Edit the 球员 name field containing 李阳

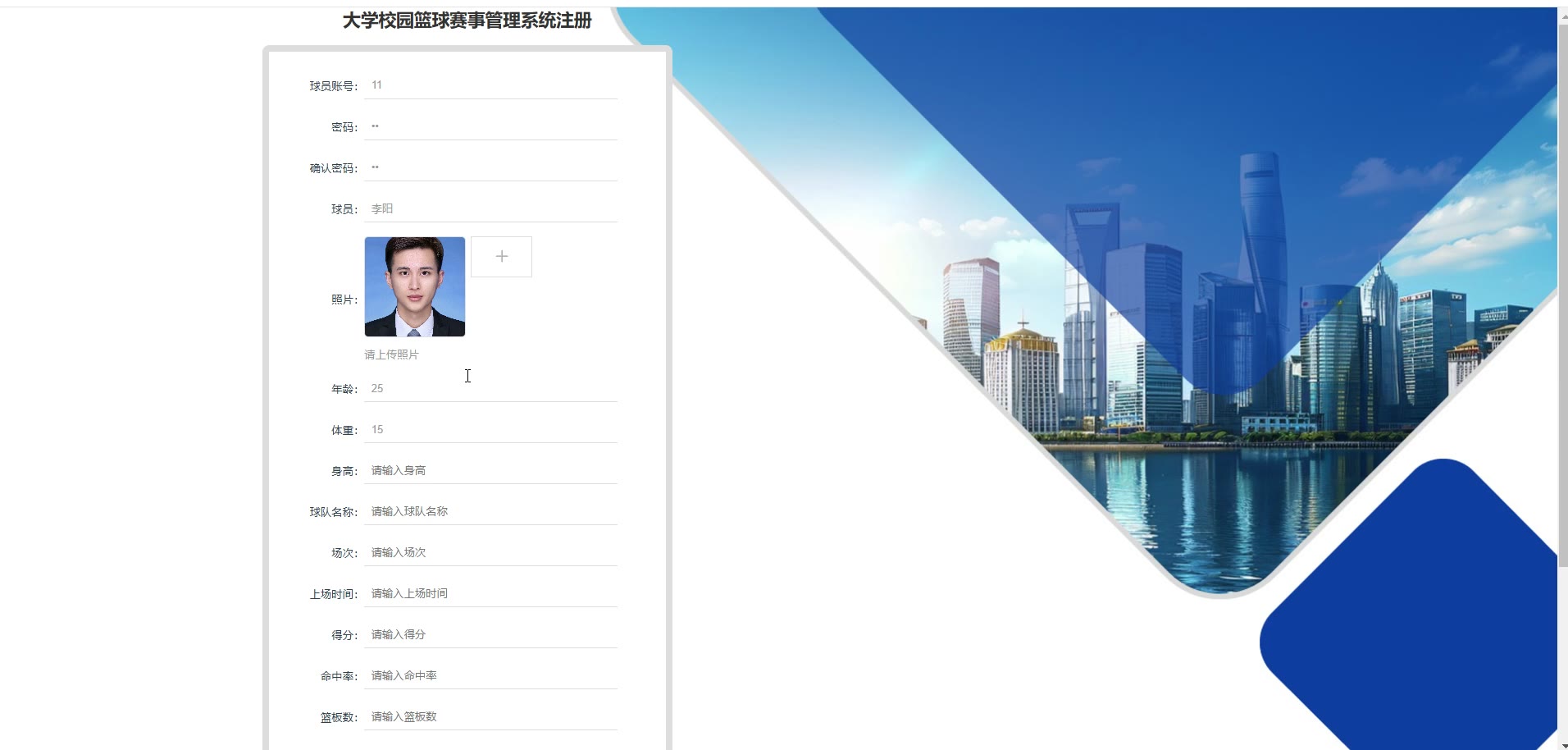(x=490, y=208)
